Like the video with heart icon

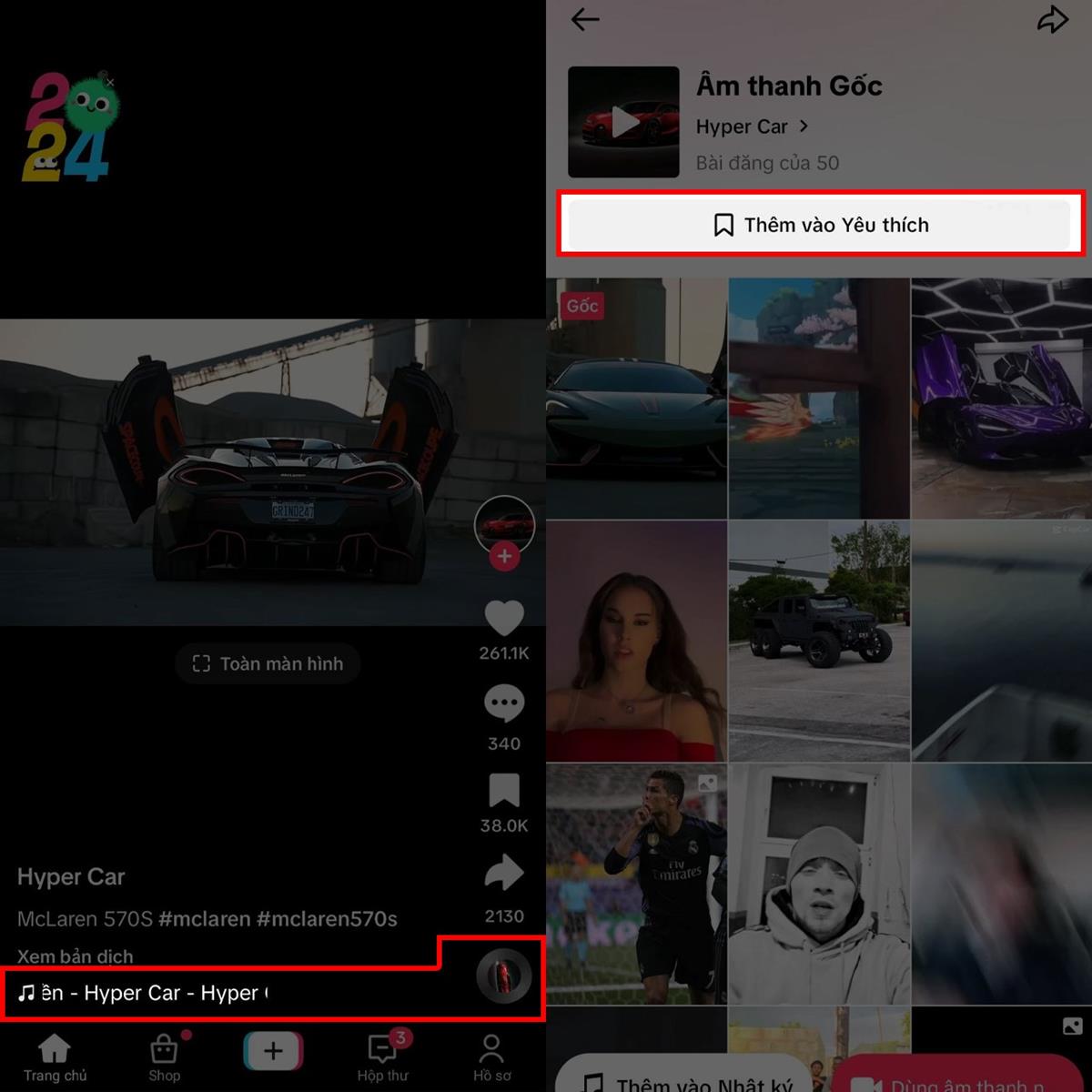(x=504, y=619)
